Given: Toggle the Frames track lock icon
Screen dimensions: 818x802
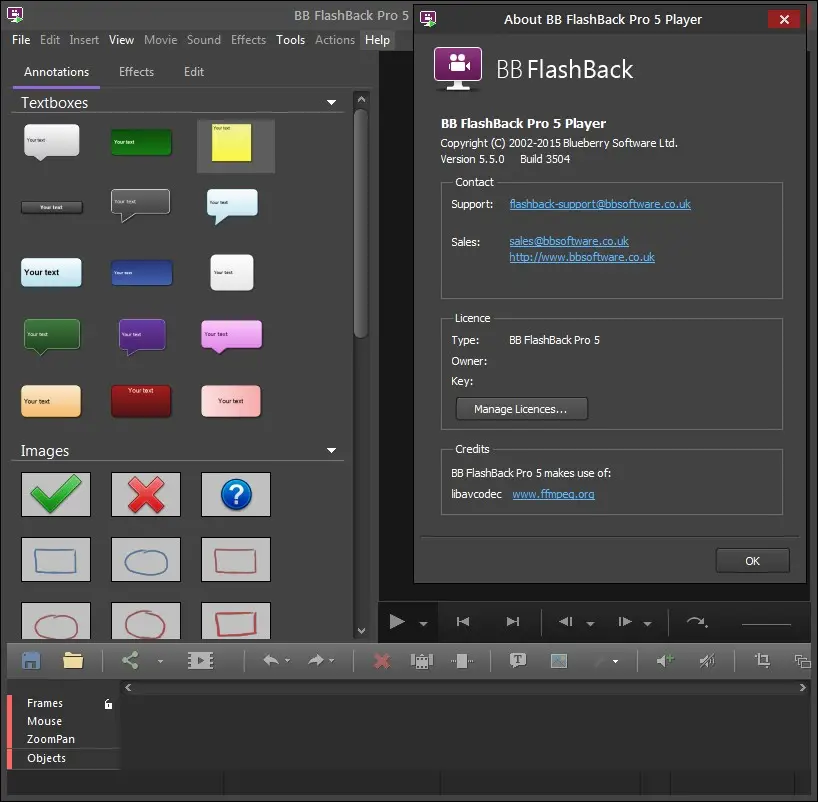Looking at the screenshot, I should [108, 704].
